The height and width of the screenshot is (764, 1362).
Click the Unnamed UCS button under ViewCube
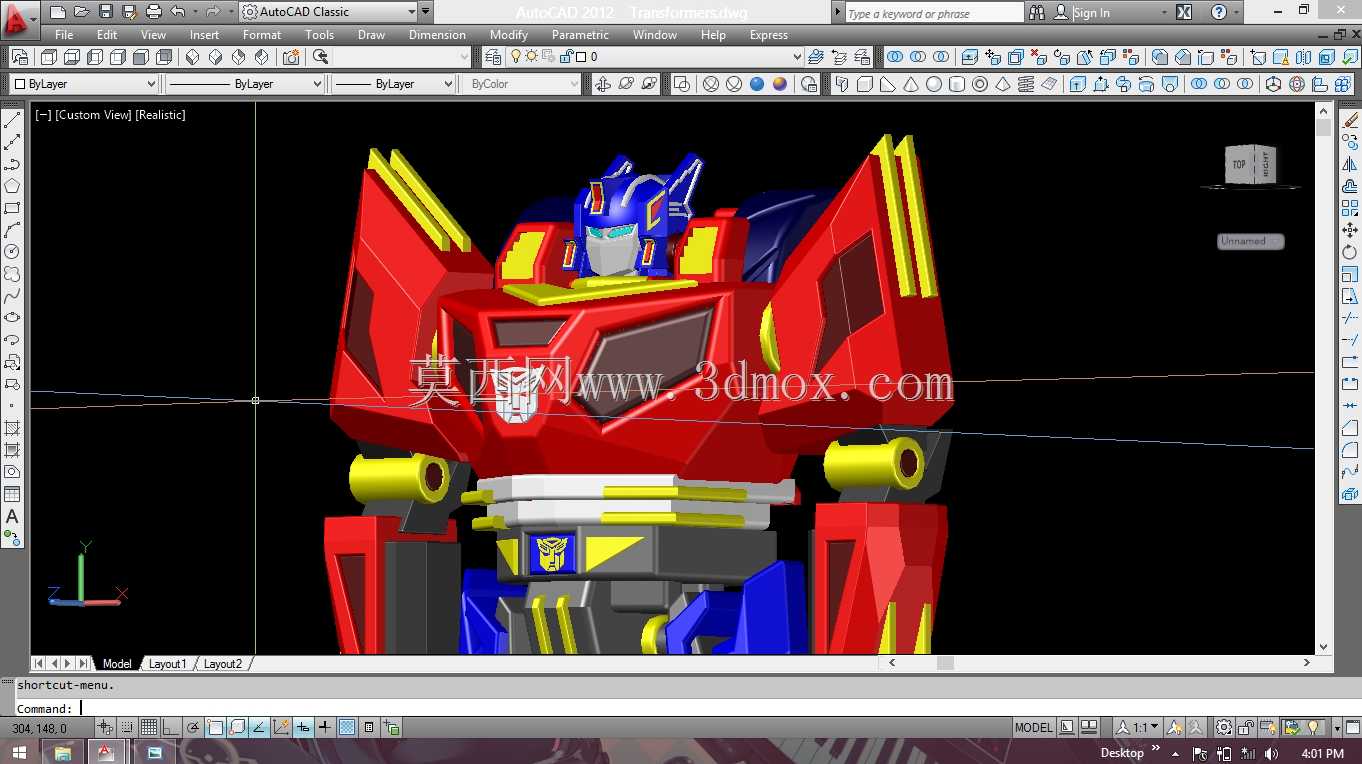(x=1250, y=241)
